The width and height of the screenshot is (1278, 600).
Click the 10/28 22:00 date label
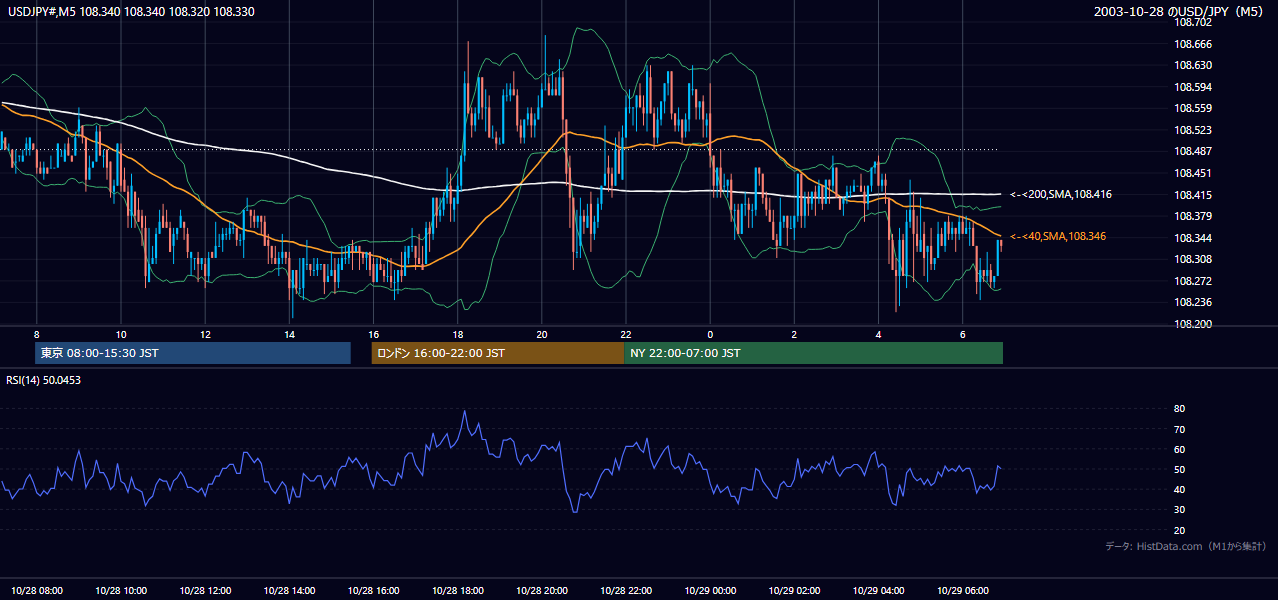pyautogui.click(x=625, y=591)
